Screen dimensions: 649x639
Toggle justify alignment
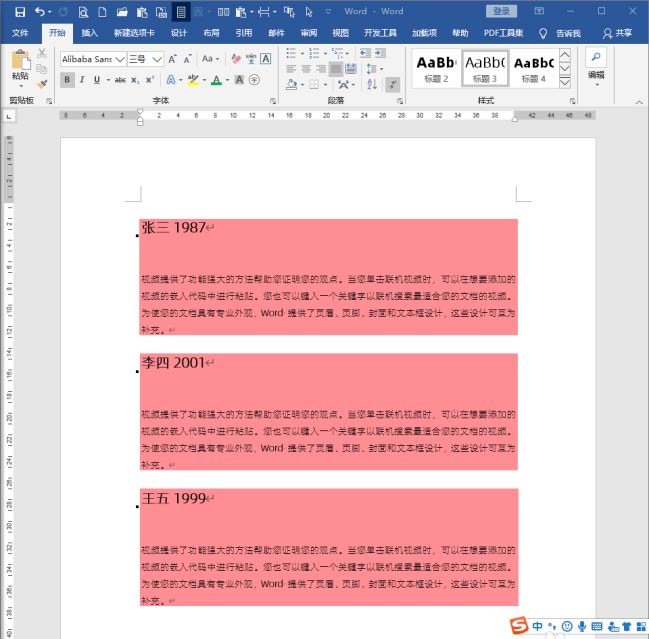coord(336,69)
